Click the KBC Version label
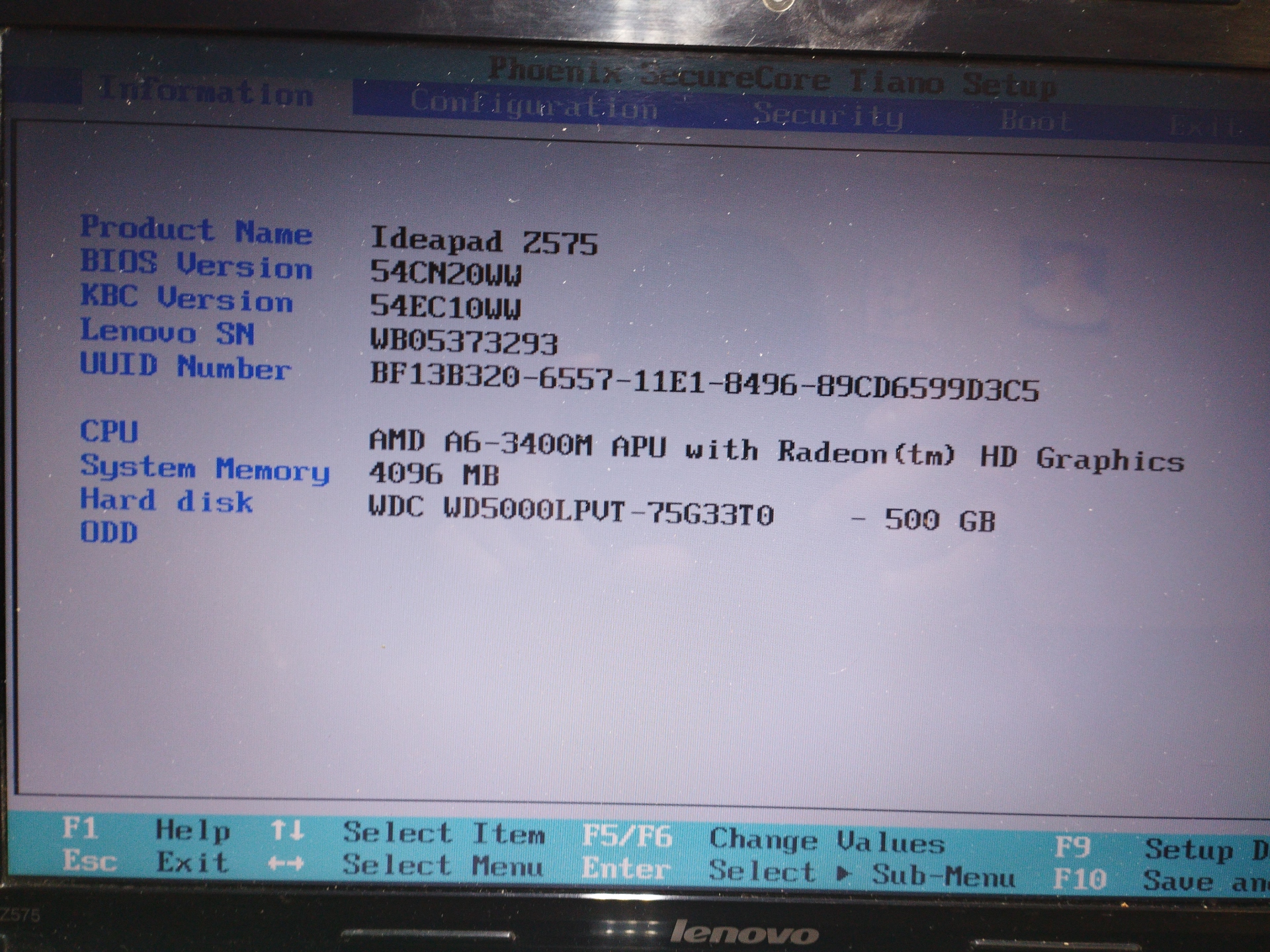Screen dimensions: 1270x952 pos(187,297)
